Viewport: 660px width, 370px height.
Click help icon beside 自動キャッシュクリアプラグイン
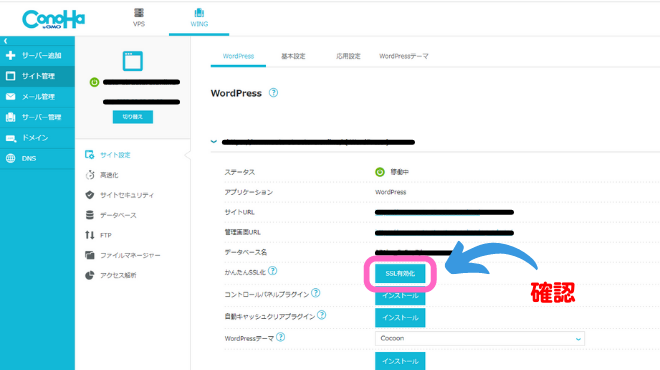point(322,315)
